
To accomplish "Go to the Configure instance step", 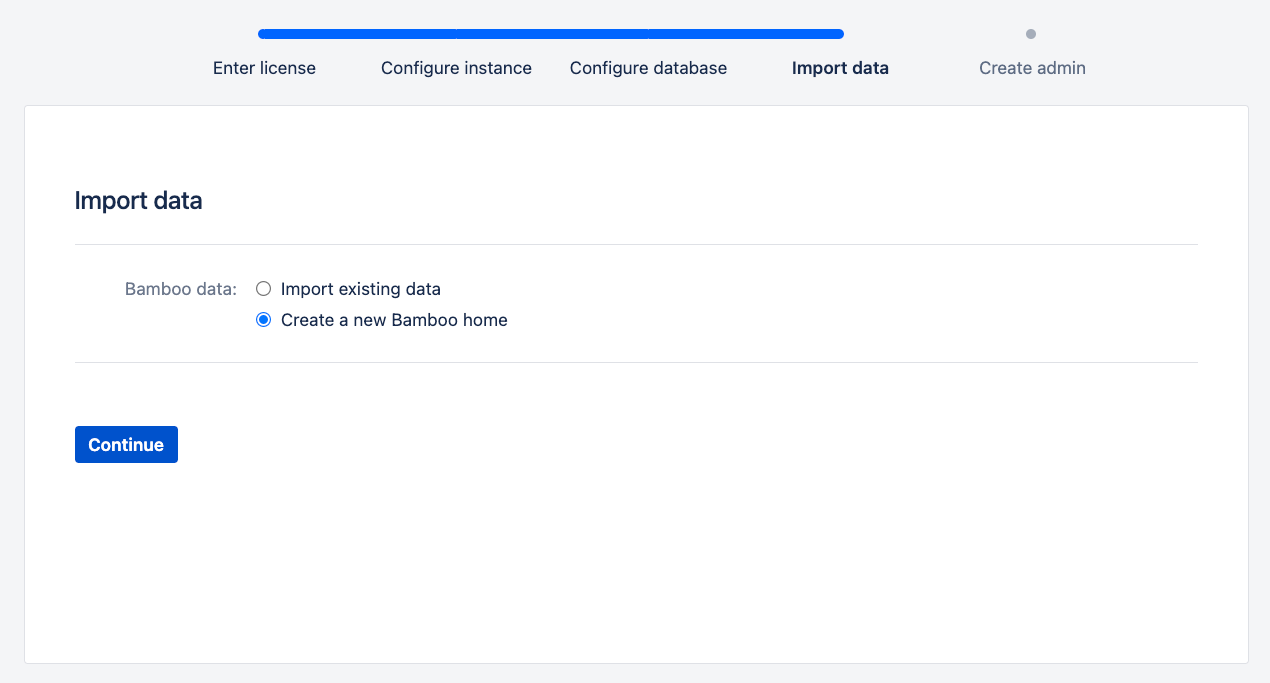I will pos(456,68).
